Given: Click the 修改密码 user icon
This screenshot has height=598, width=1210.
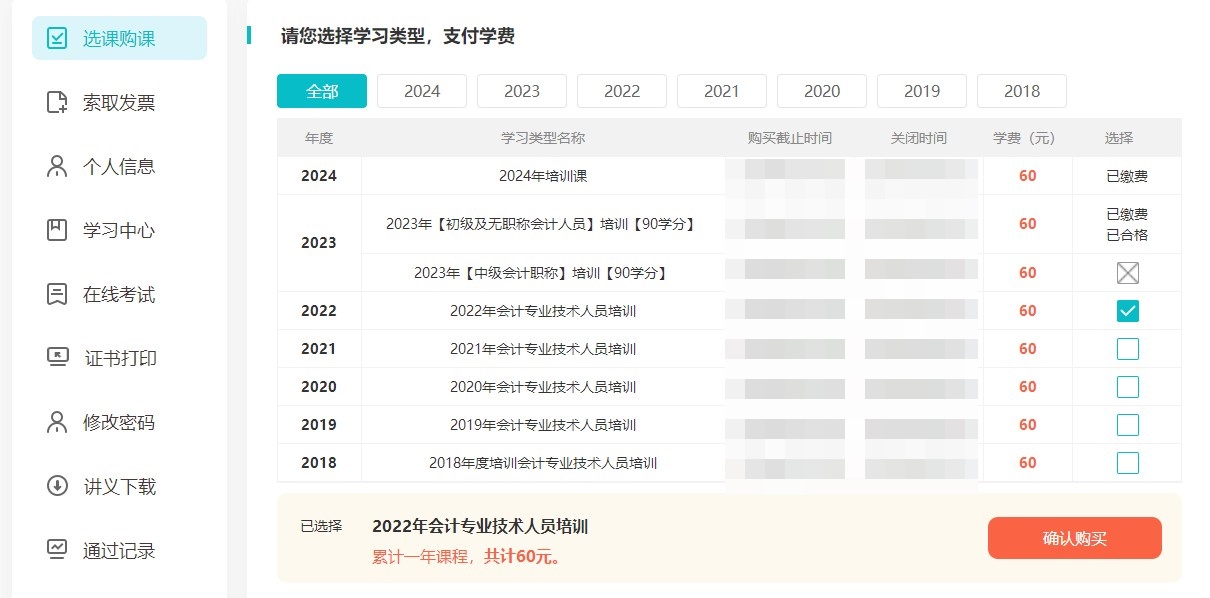Looking at the screenshot, I should (x=57, y=422).
